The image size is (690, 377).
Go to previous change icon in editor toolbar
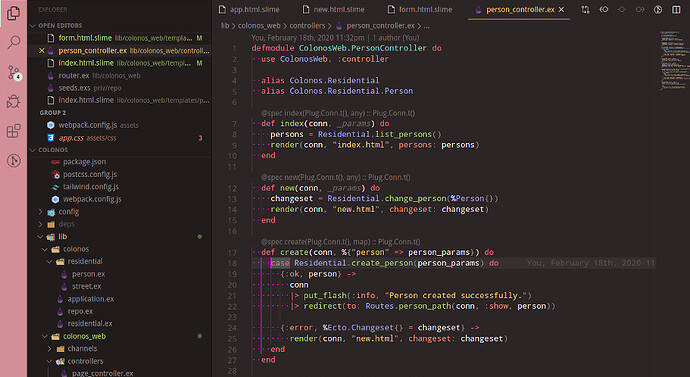pos(604,10)
